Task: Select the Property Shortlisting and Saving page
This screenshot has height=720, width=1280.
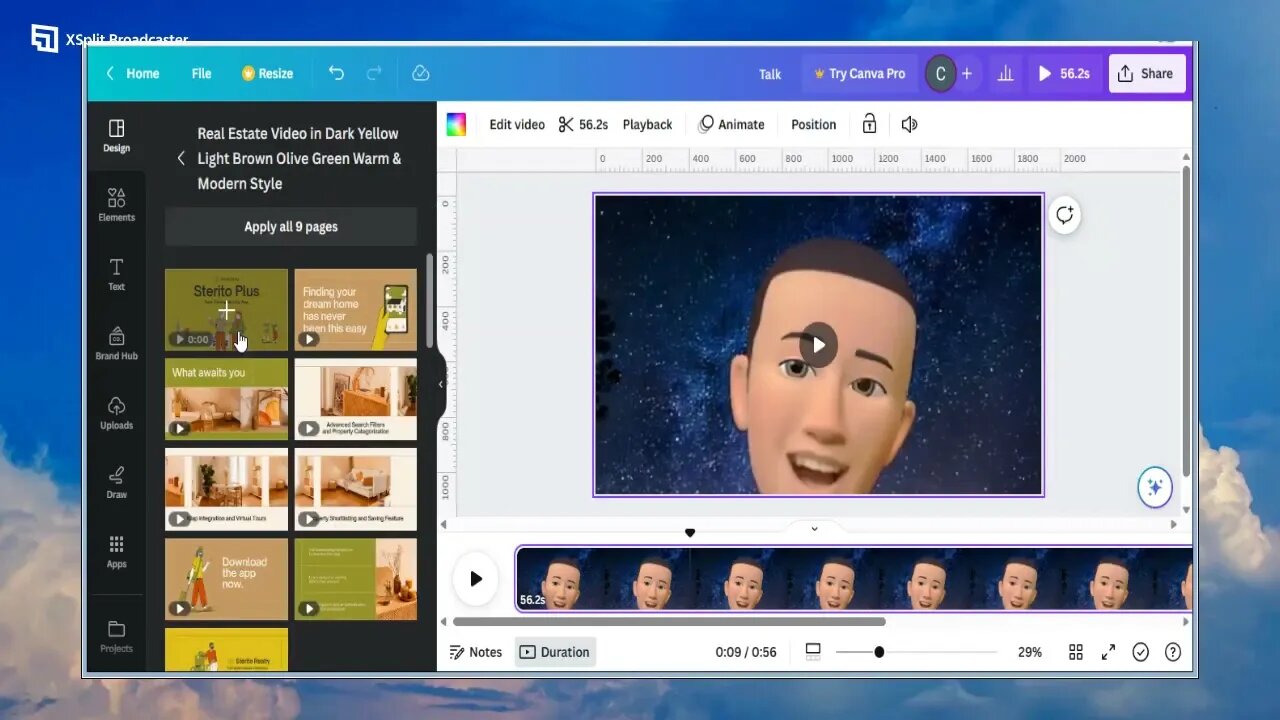Action: [356, 490]
